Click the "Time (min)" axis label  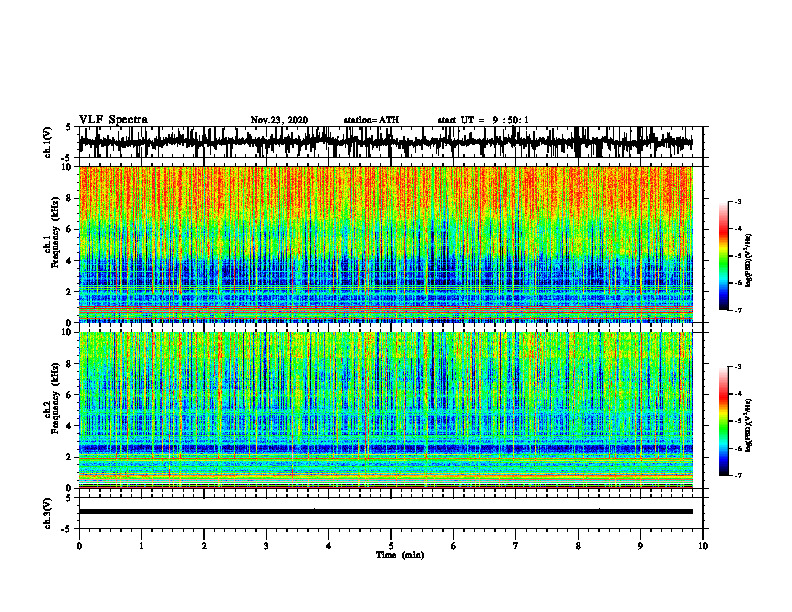pos(400,555)
